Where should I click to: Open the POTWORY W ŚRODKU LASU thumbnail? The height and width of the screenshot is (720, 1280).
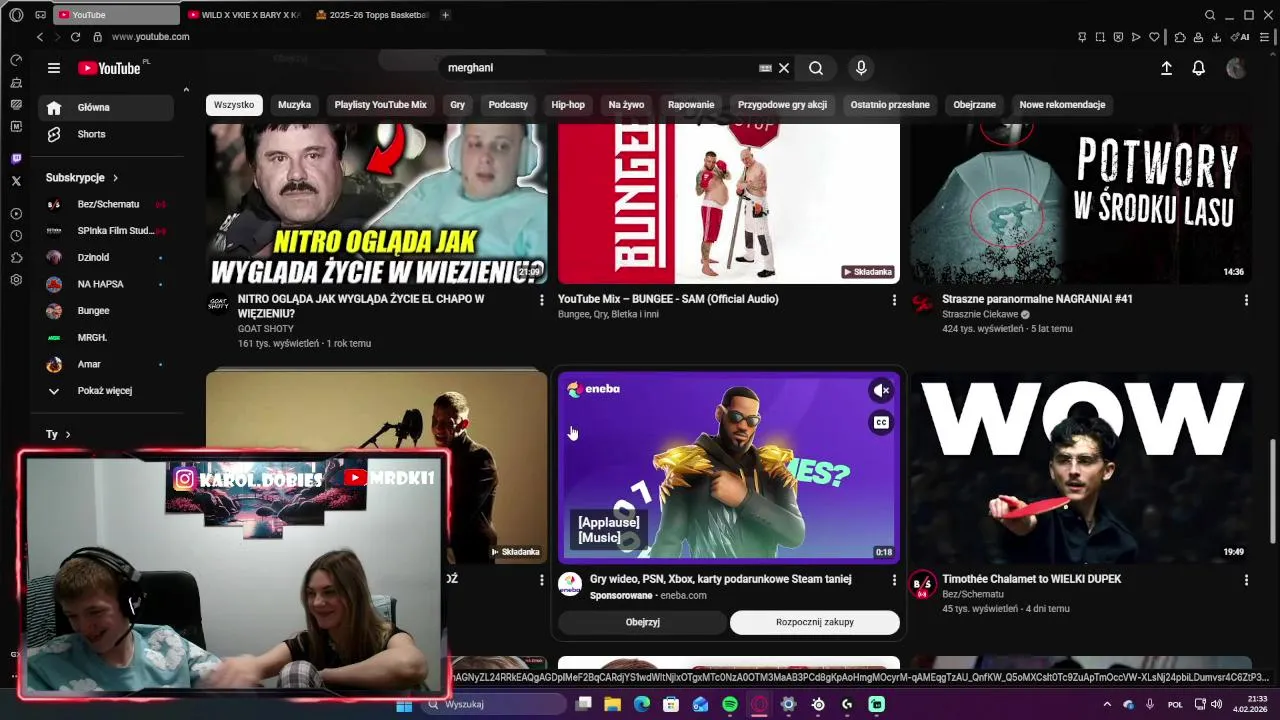tap(1080, 204)
